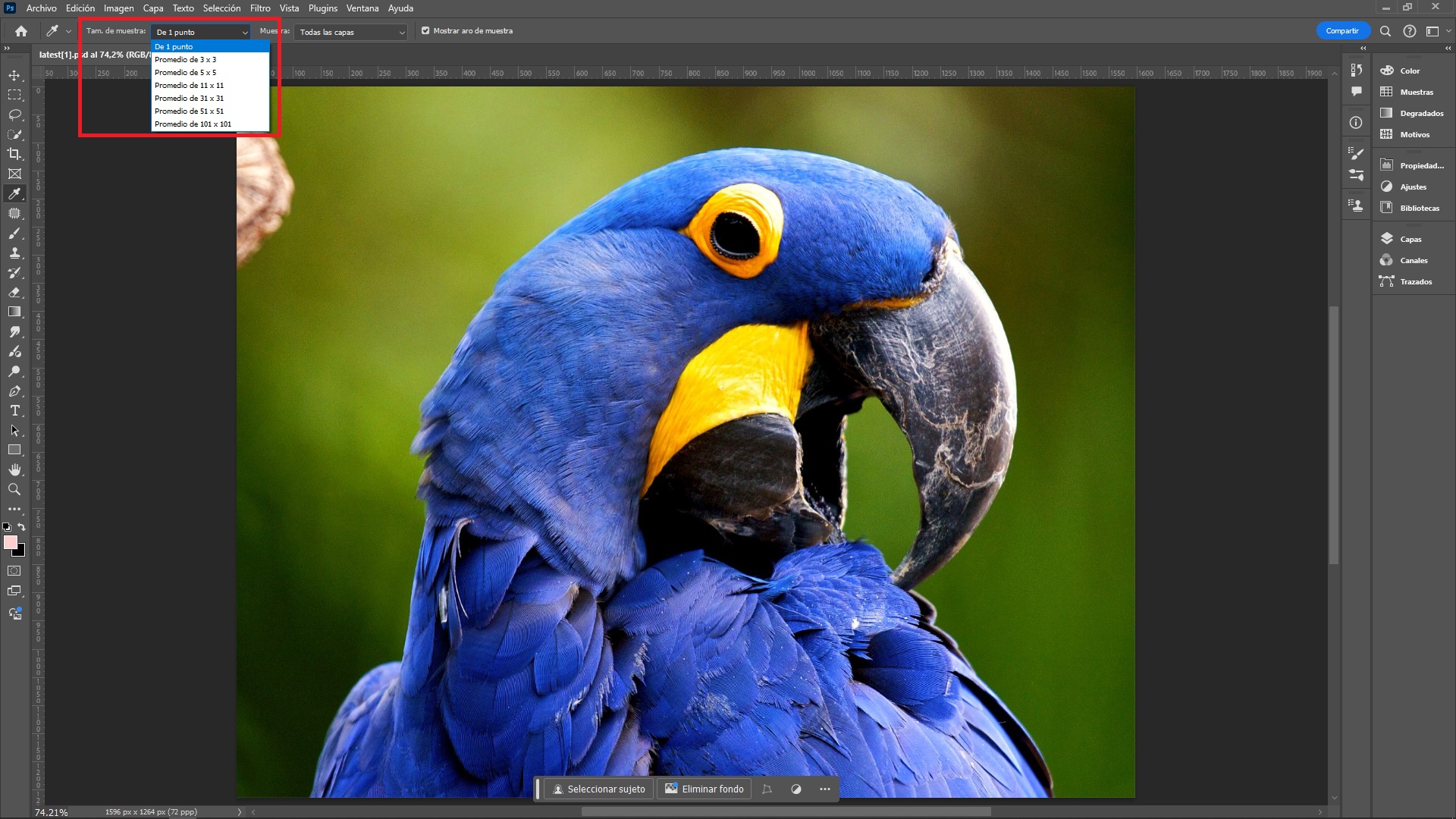
Task: Choose Promedio de 101 x 101
Action: [x=210, y=124]
